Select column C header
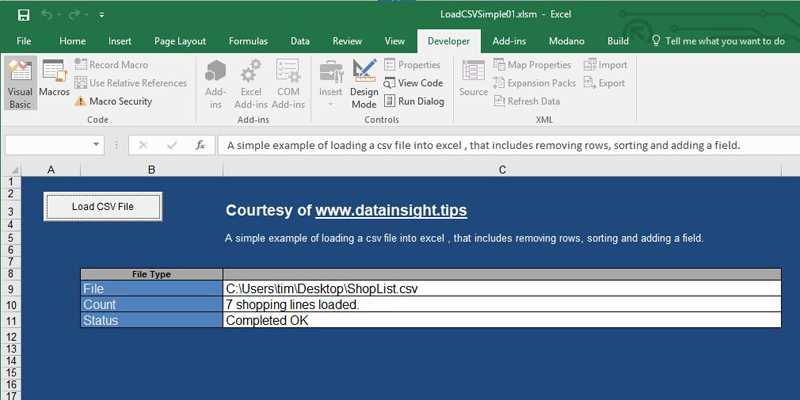The image size is (800, 400). click(502, 170)
